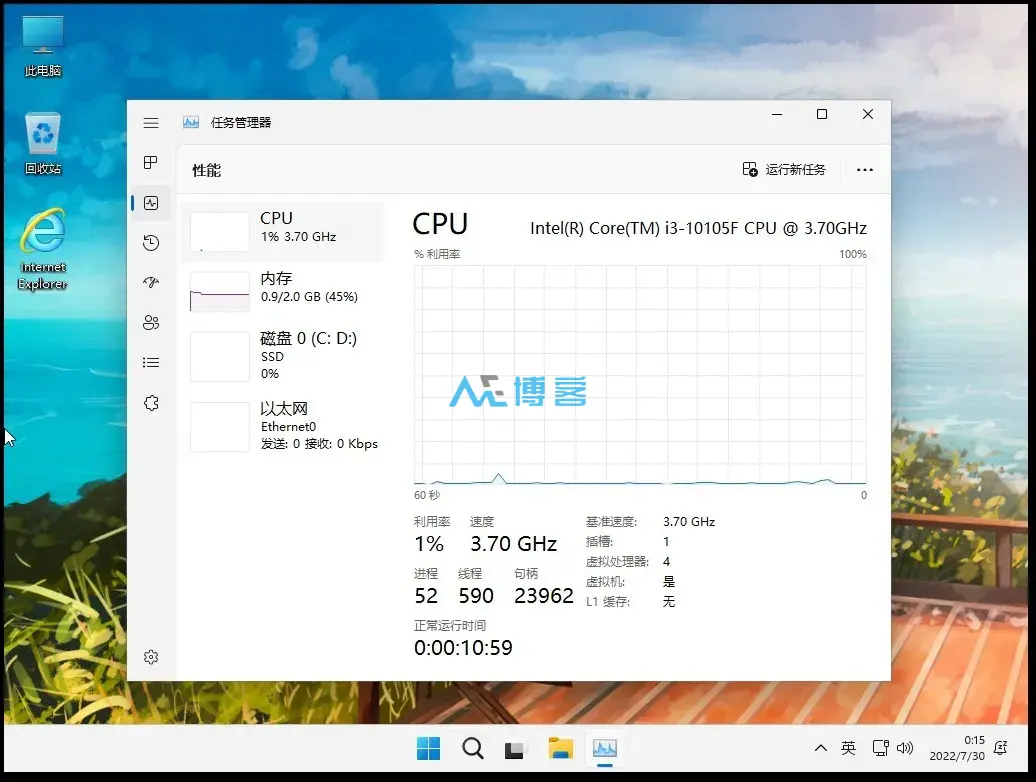Open the Users page in the sidebar

click(151, 322)
